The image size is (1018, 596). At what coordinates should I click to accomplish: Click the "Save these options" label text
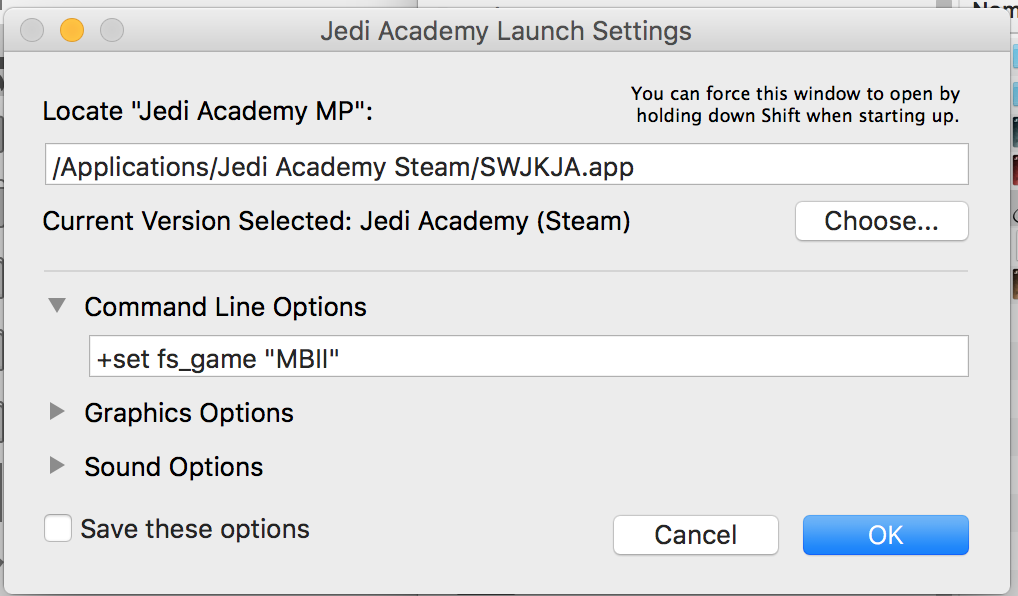(x=195, y=529)
